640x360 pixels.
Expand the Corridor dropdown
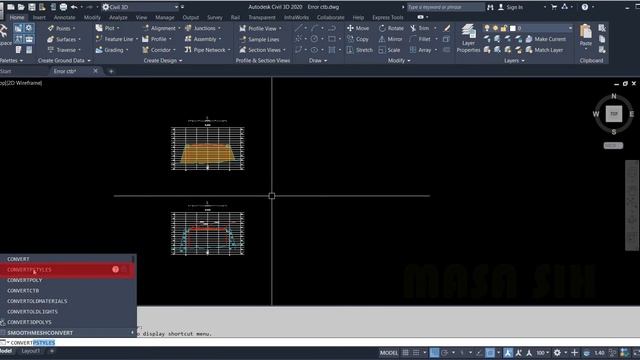point(174,50)
